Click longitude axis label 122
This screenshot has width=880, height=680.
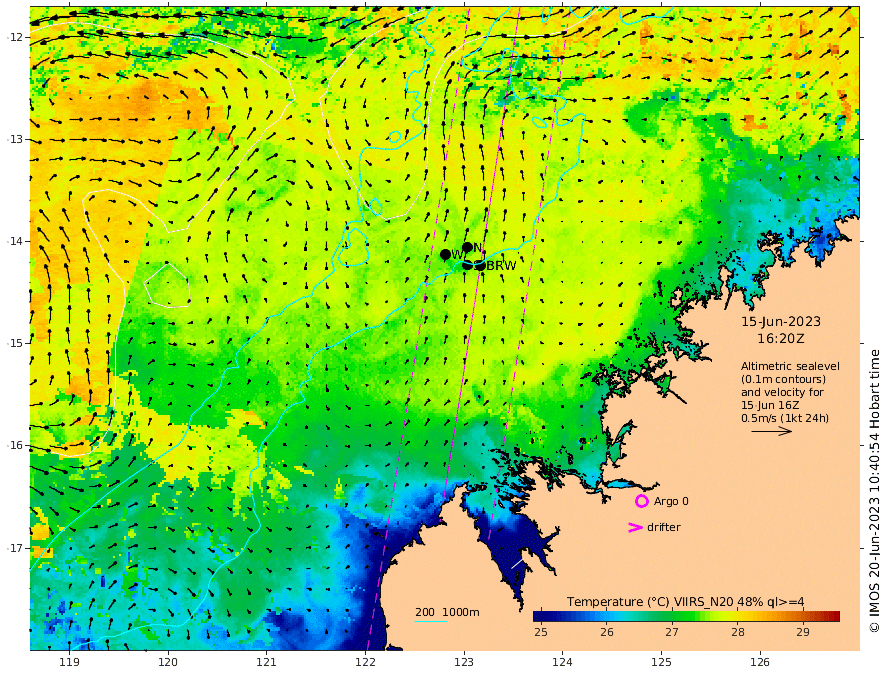365,662
